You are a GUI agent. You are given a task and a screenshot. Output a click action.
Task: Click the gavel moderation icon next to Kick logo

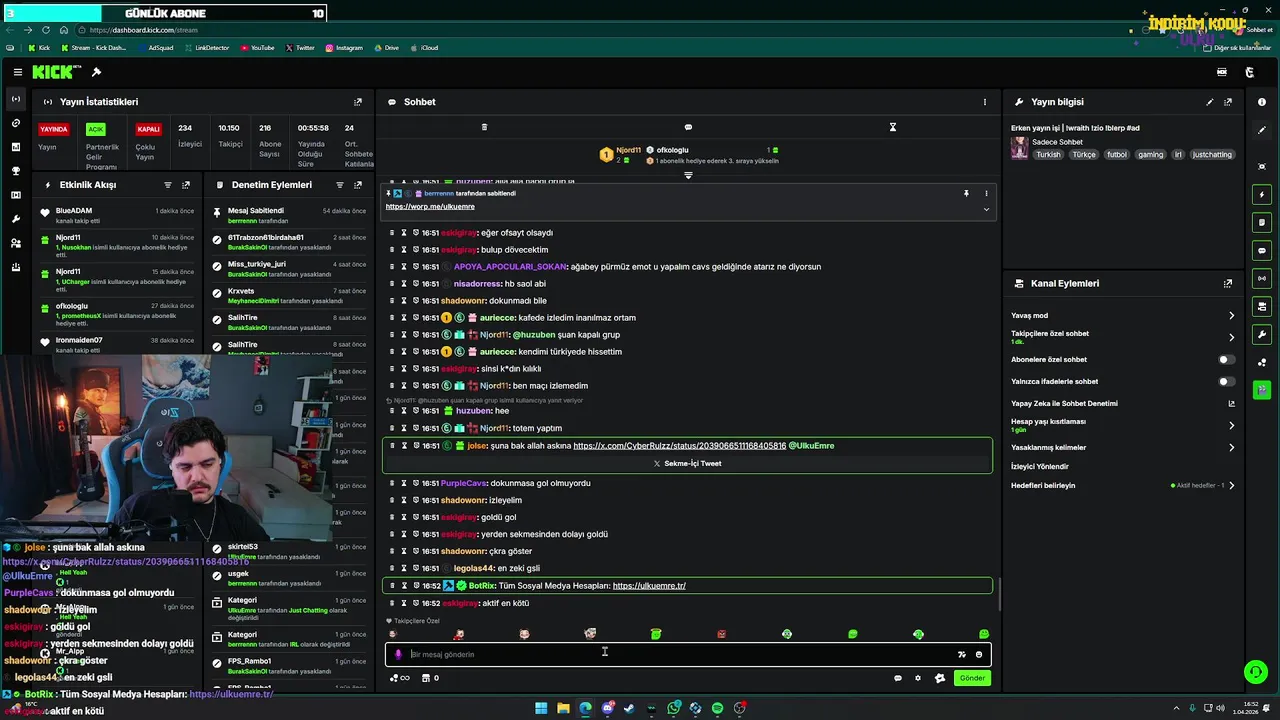(x=96, y=72)
